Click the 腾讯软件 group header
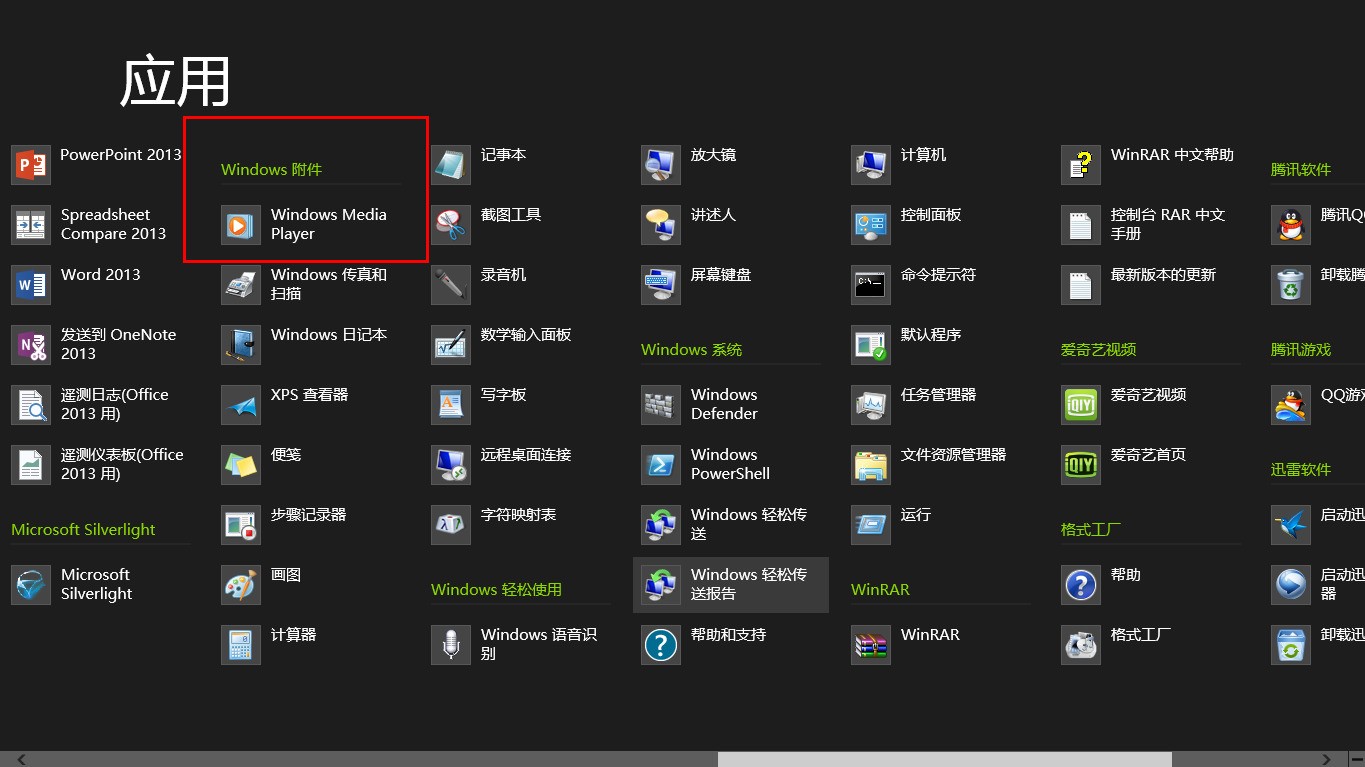Viewport: 1365px width, 767px height. 1301,170
